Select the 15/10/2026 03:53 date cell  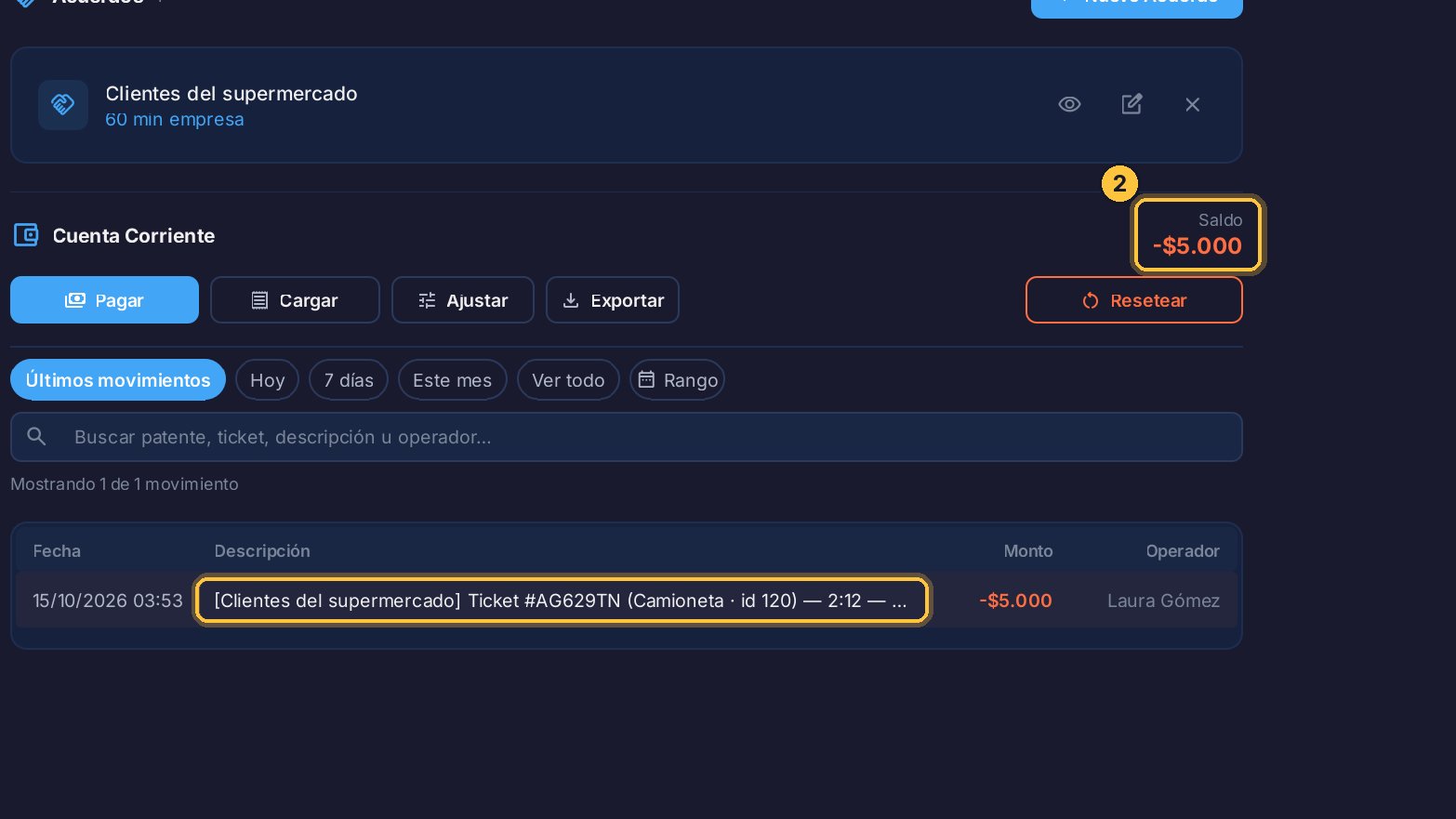(108, 601)
